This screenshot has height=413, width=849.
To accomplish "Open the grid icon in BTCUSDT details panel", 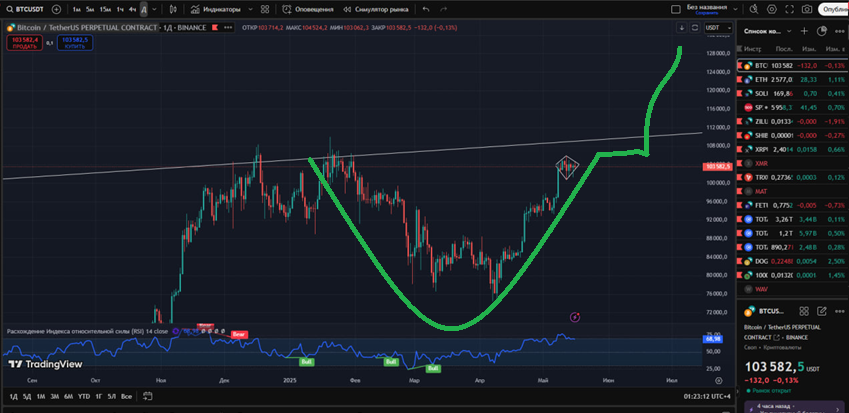I will [x=805, y=311].
